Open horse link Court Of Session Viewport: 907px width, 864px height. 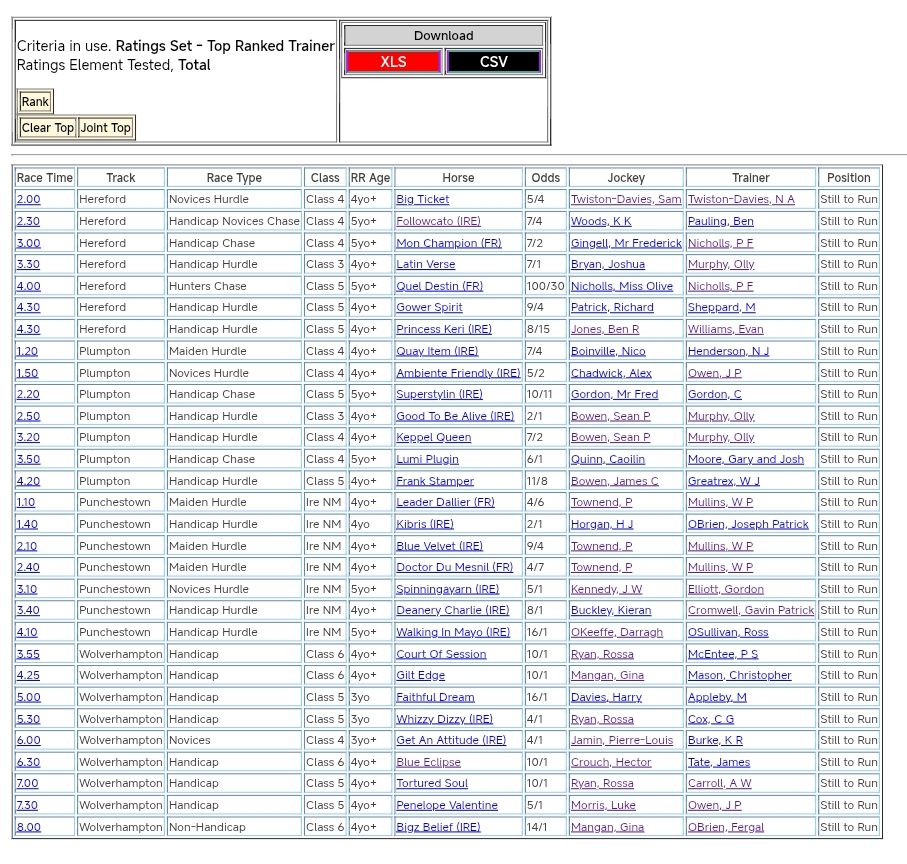pos(441,654)
